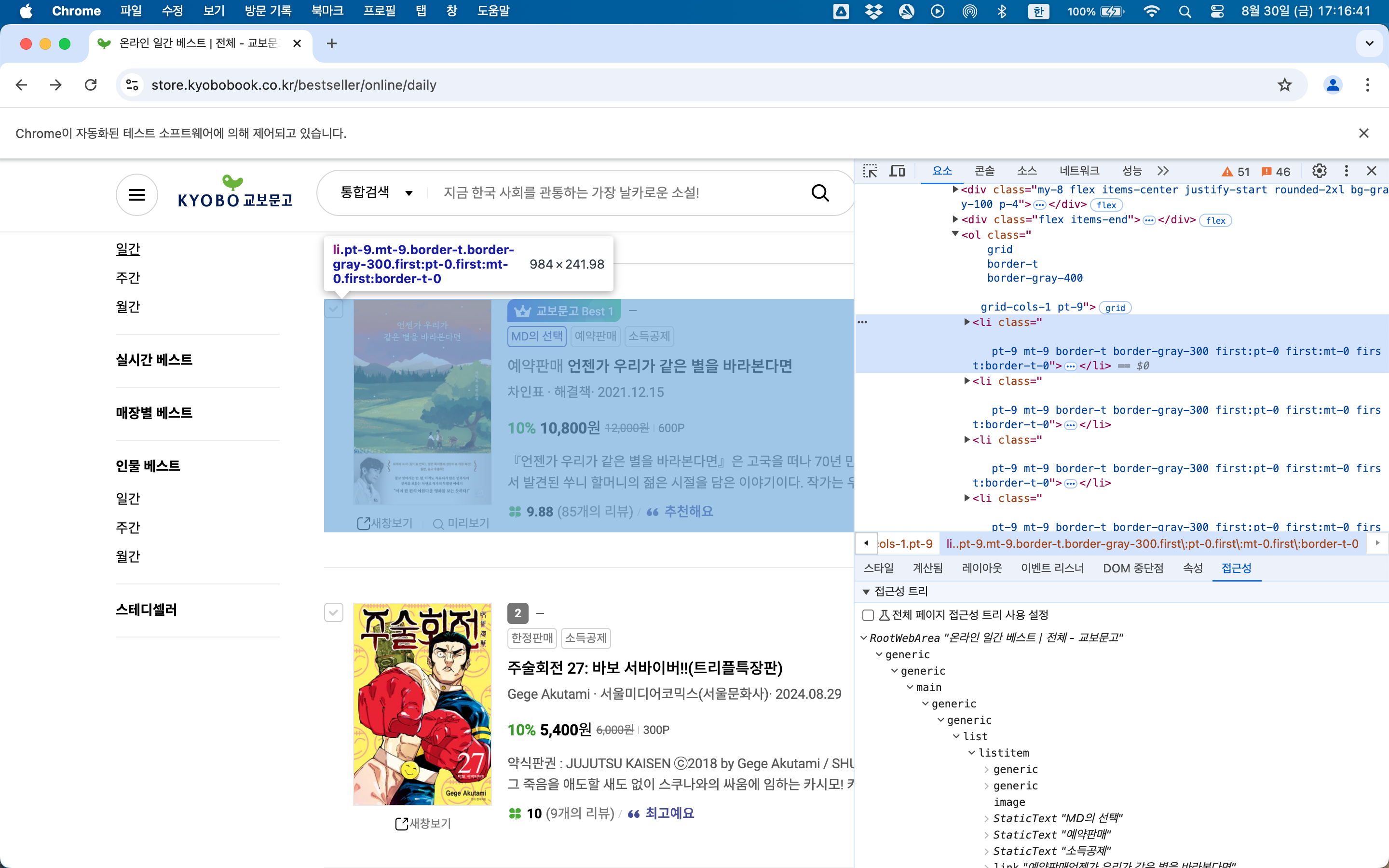Switch to the 소스 tab
This screenshot has width=1389, height=868.
click(x=1027, y=171)
